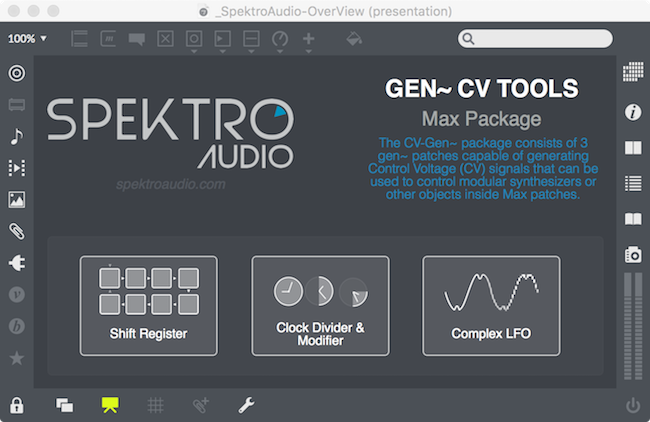Click the plus add-object icon
Screen dimensions: 650x422
coord(308,39)
